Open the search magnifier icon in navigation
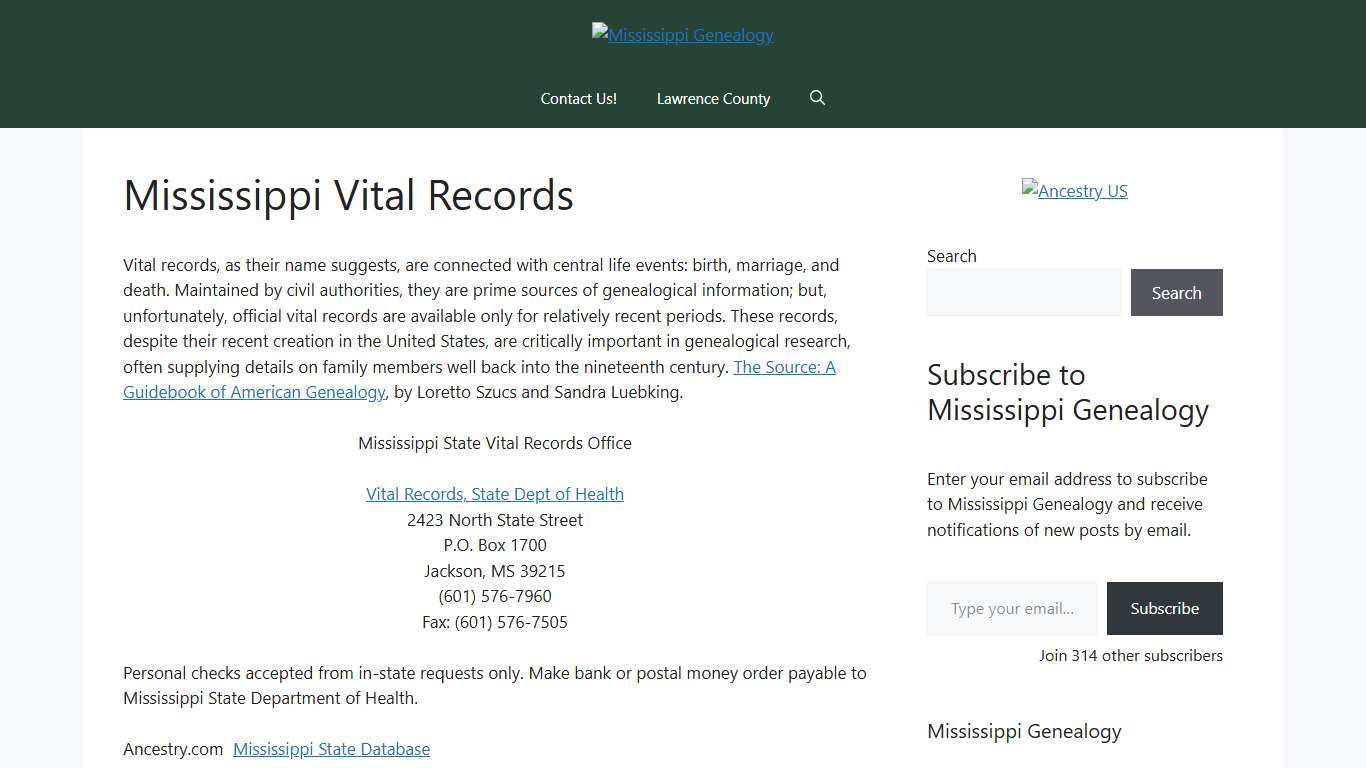 [x=817, y=98]
